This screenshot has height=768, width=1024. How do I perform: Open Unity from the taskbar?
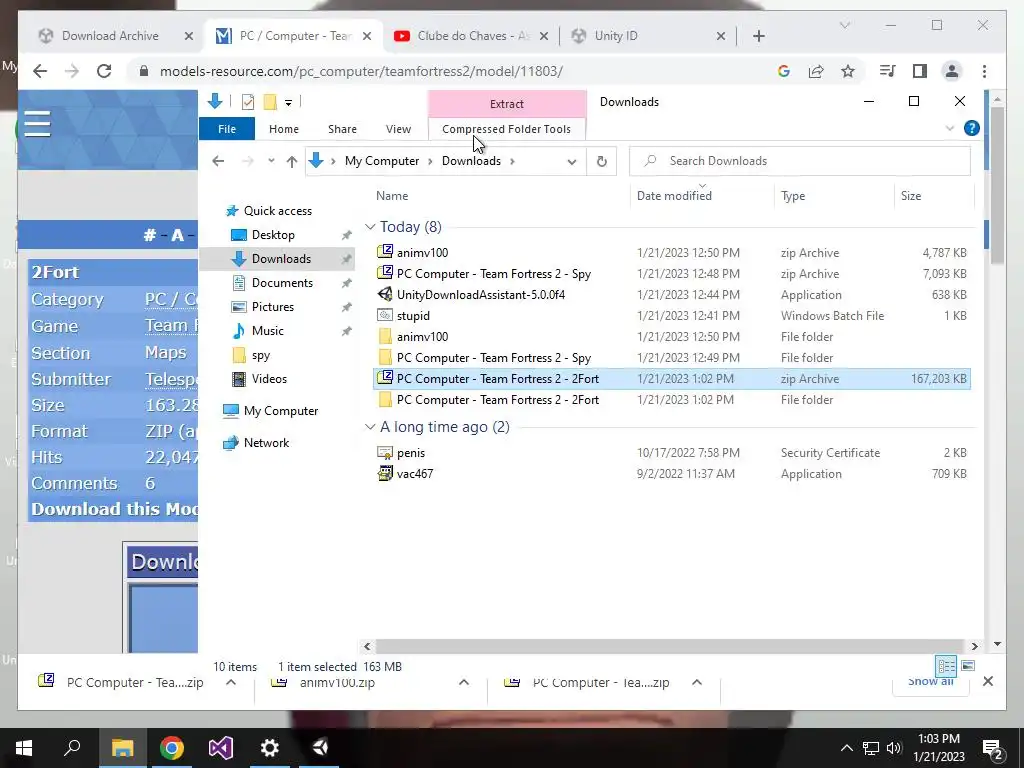click(320, 748)
